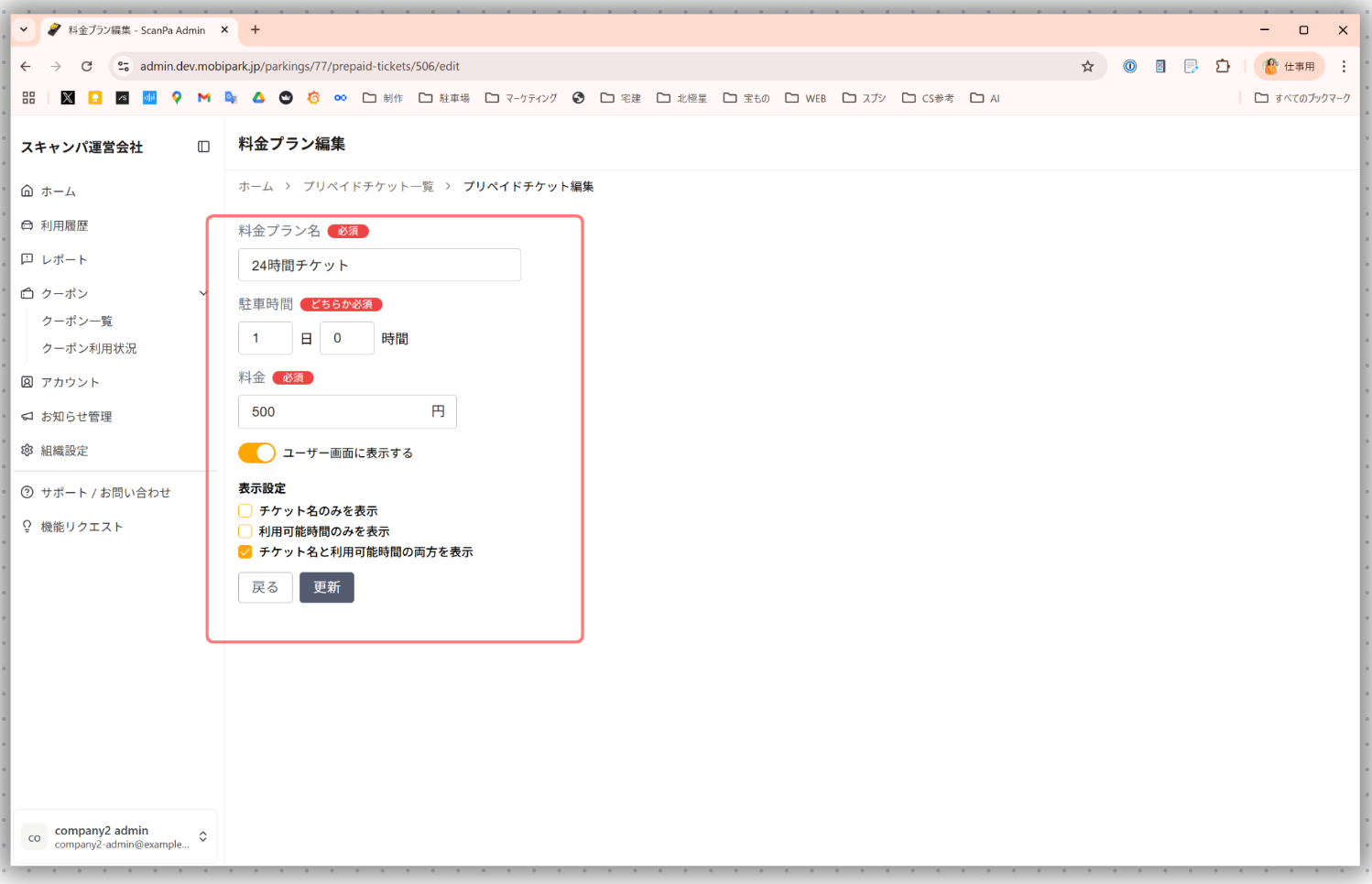
Task: Collapse the クーポン sidebar section
Action: (x=202, y=293)
